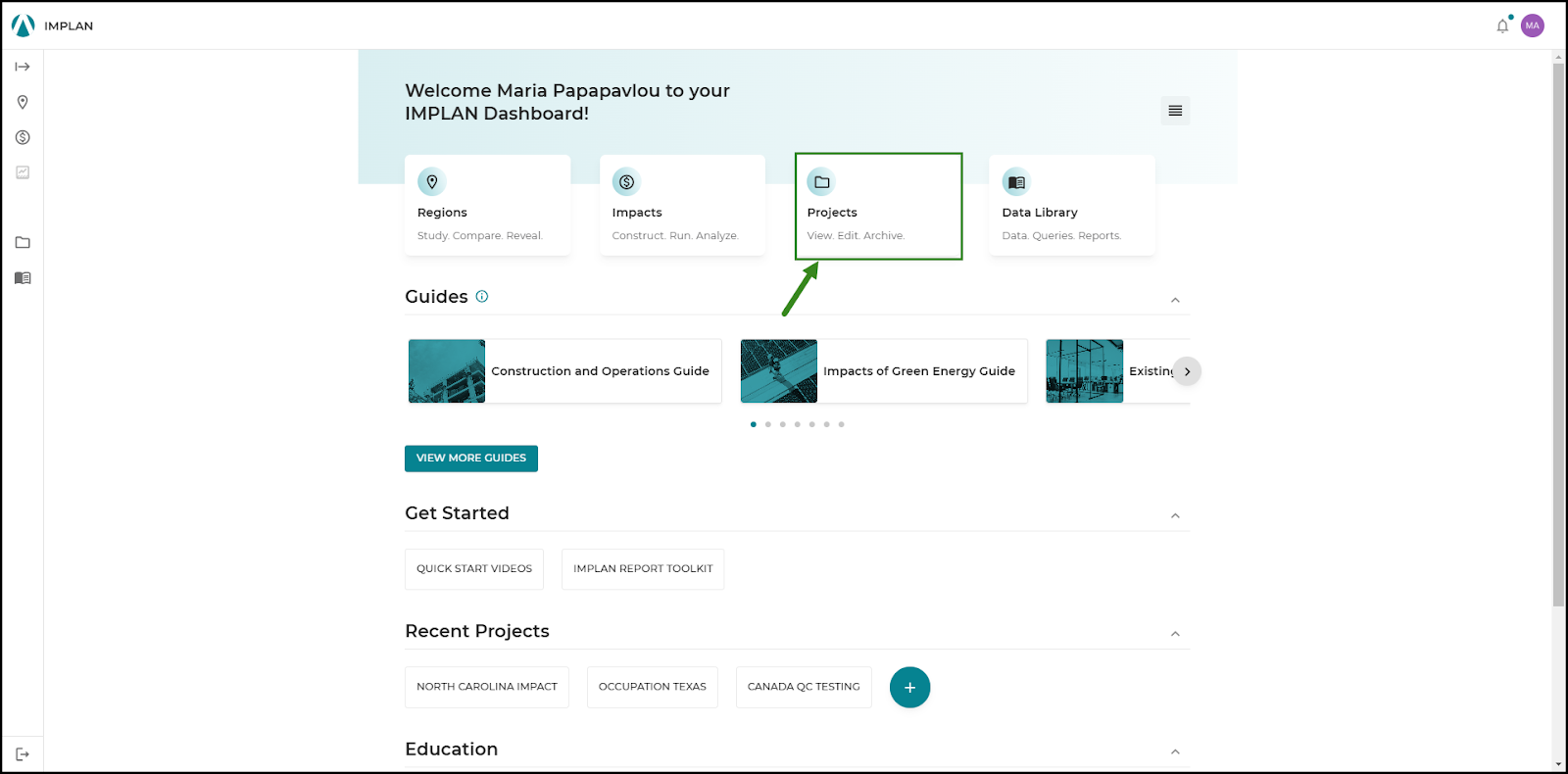Click the page vertical scrollbar thumb
Viewport: 1568px width, 774px height.
click(x=1558, y=334)
